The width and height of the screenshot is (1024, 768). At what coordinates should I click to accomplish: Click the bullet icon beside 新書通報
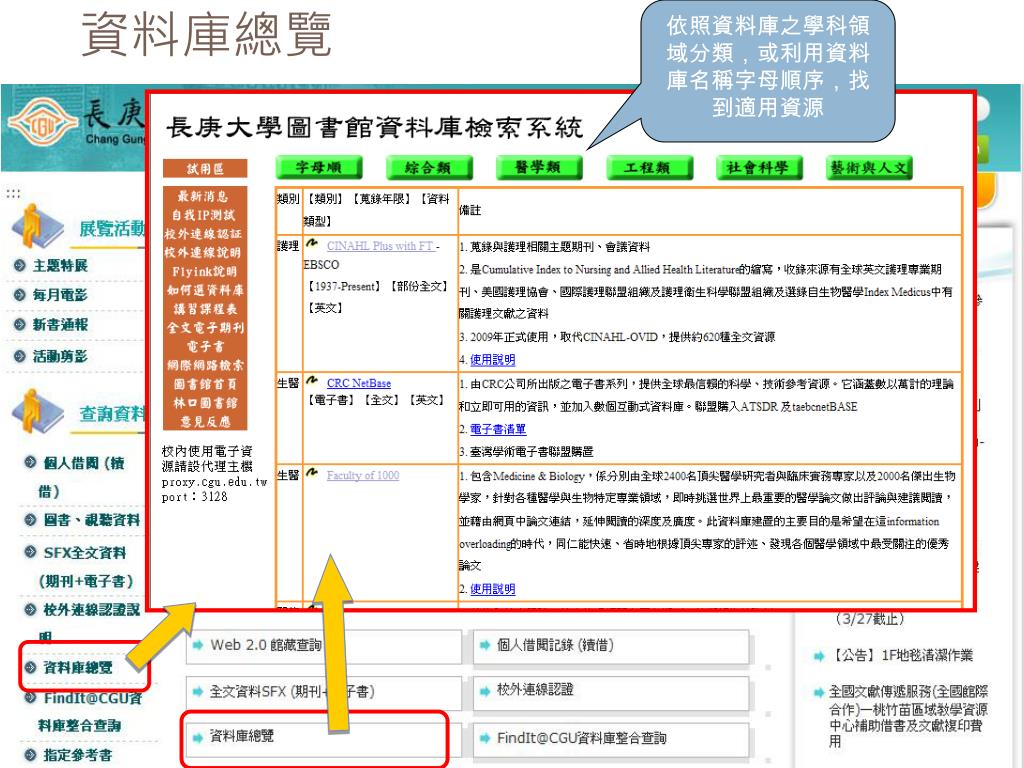tap(20, 325)
